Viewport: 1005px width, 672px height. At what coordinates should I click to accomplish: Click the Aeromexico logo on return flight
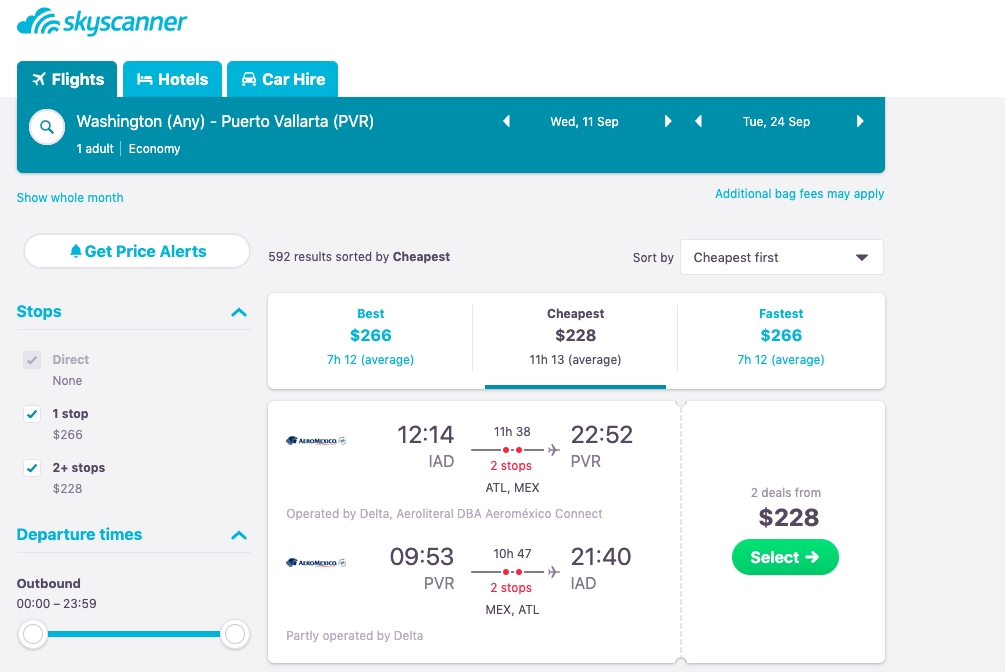(x=316, y=562)
